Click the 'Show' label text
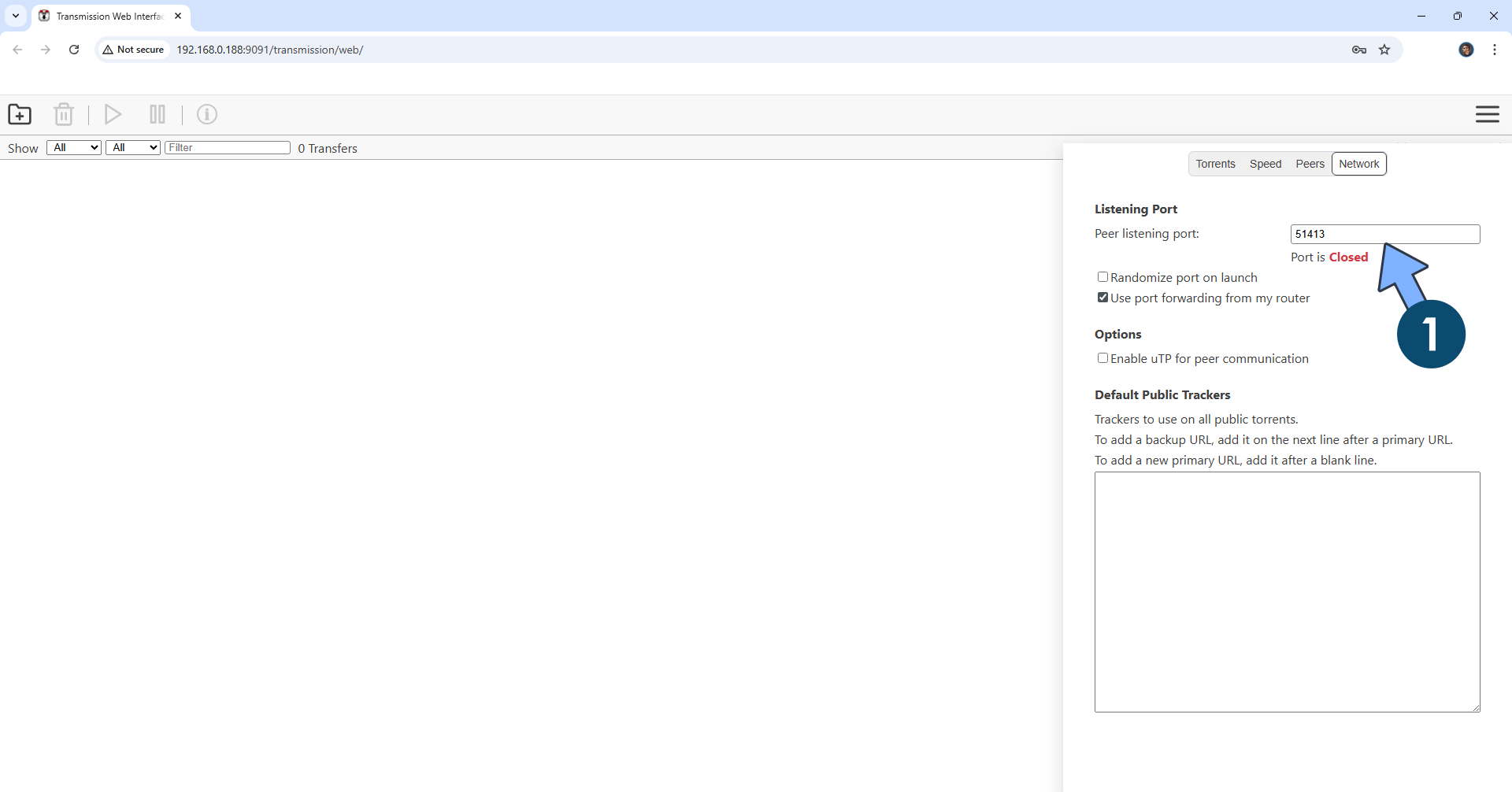1512x792 pixels. 23,148
